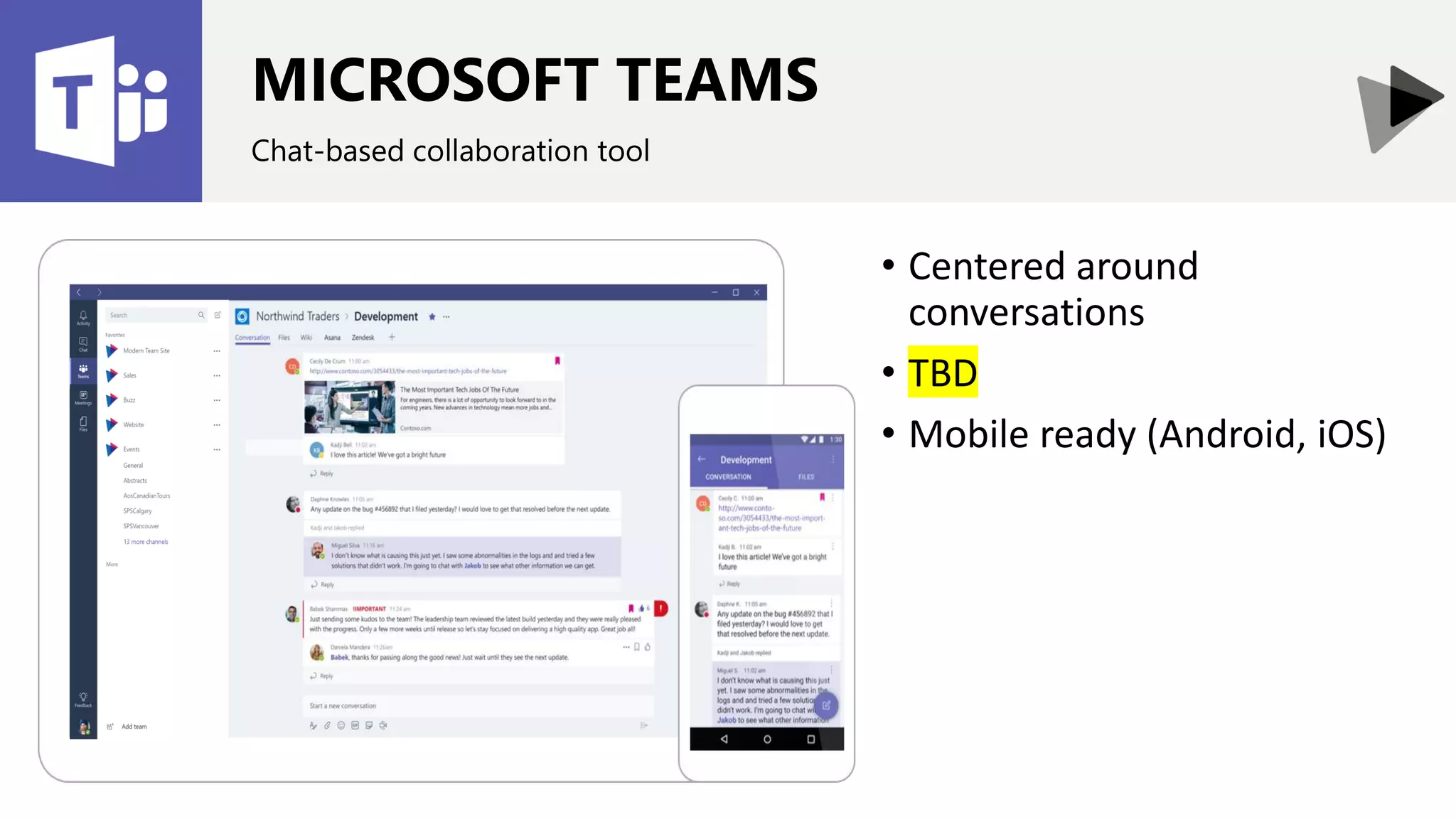Open the Activity bell in Teams sidebar
Image resolution: width=1456 pixels, height=819 pixels.
tap(83, 317)
